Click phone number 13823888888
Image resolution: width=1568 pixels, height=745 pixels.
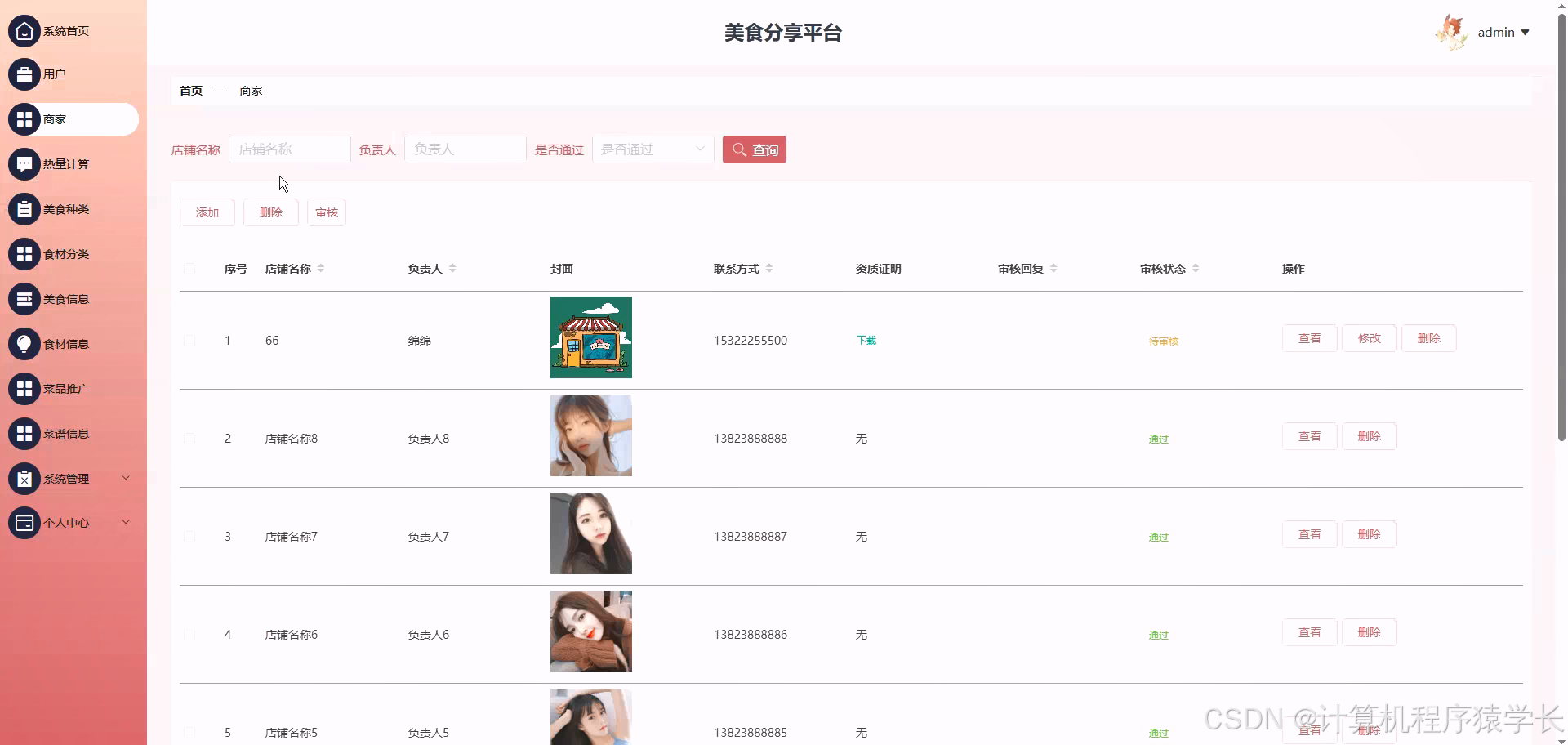tap(751, 439)
